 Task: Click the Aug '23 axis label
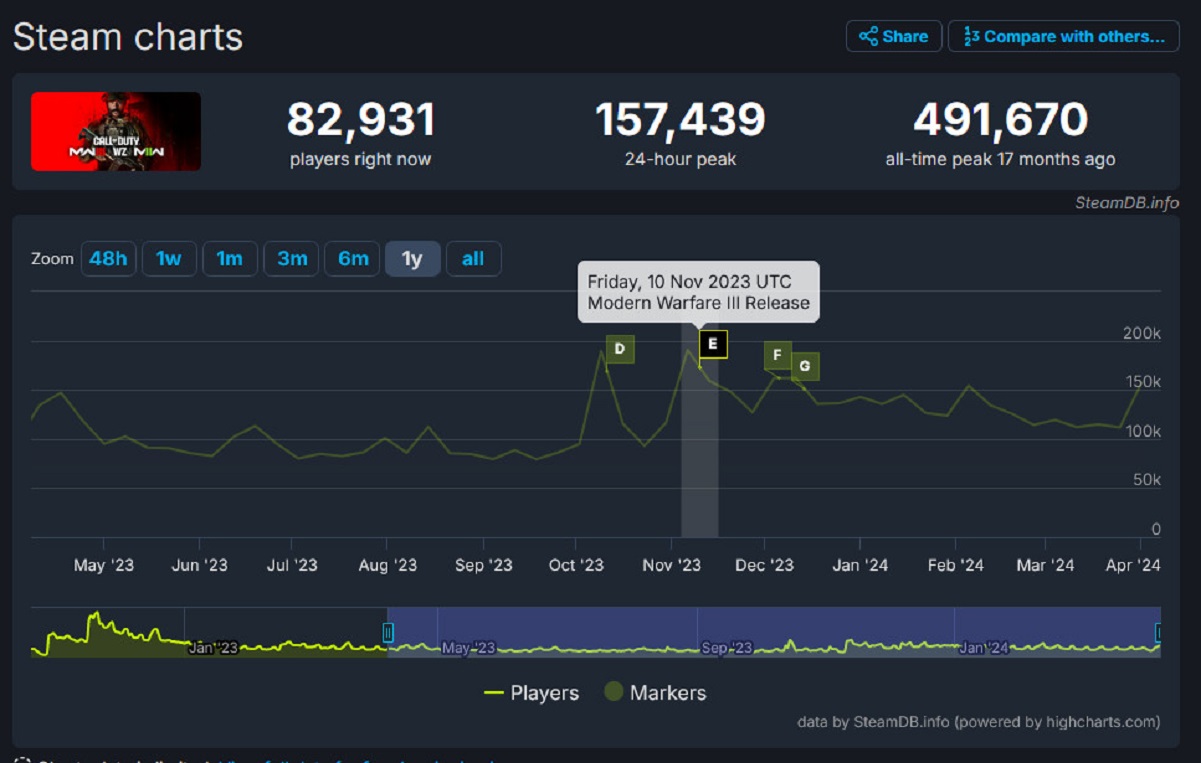387,565
